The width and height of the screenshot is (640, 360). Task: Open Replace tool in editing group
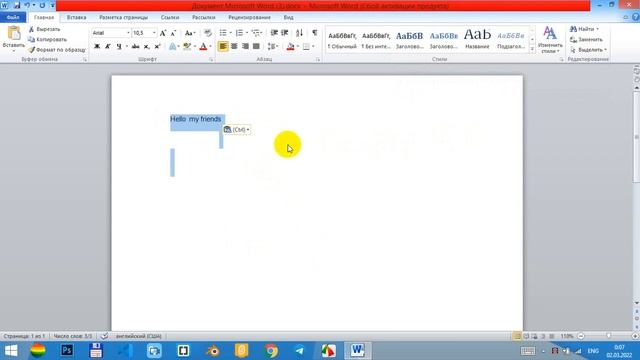(x=586, y=40)
